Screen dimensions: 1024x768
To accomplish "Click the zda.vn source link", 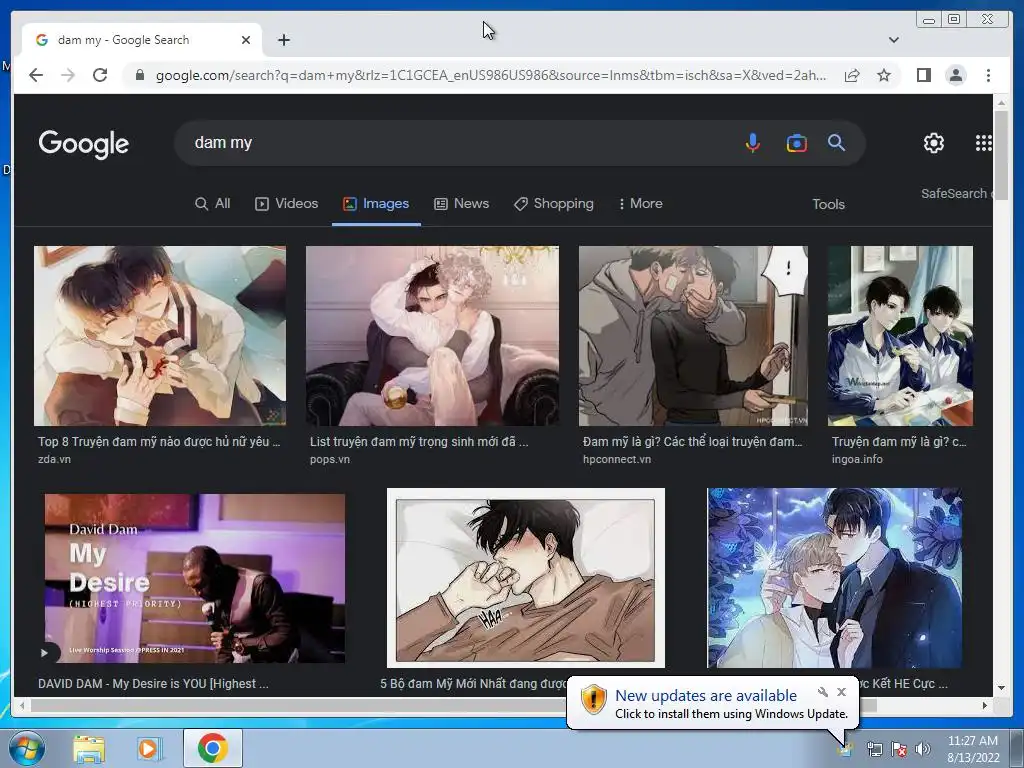I will pyautogui.click(x=54, y=459).
